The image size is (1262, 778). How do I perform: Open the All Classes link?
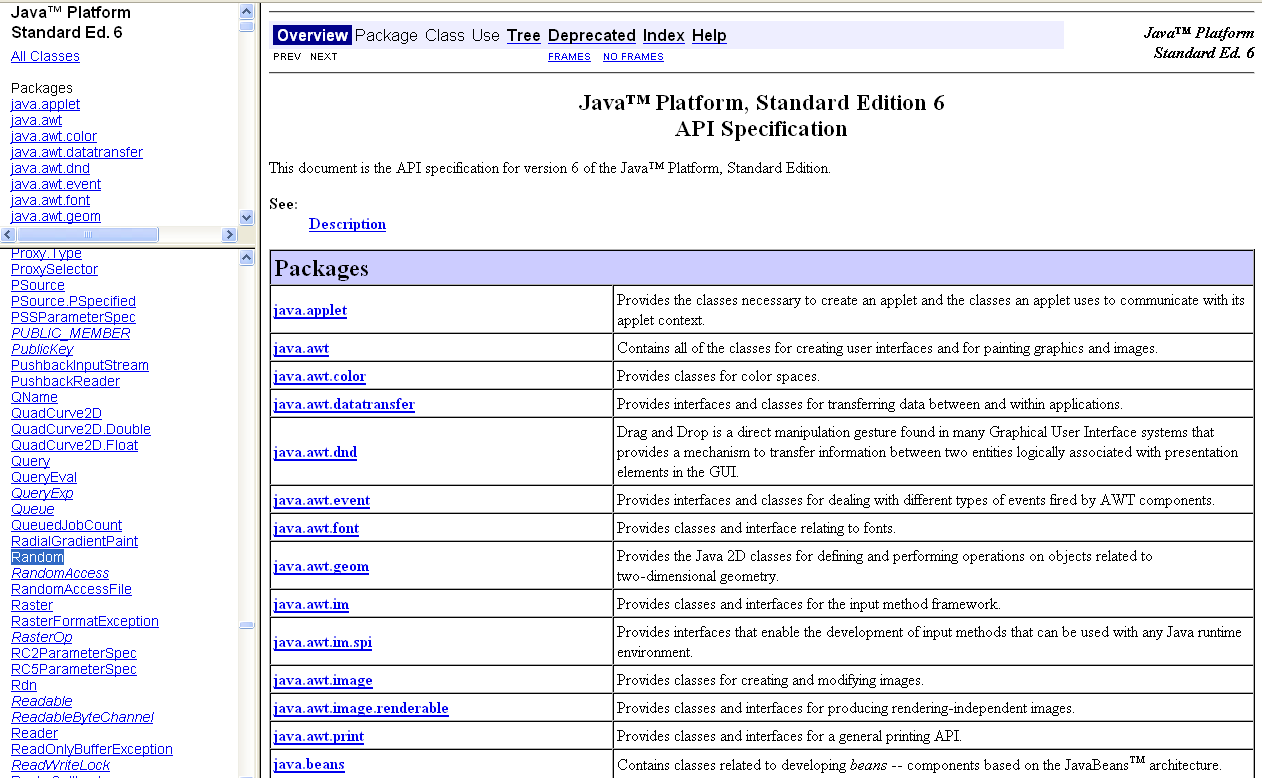point(45,56)
